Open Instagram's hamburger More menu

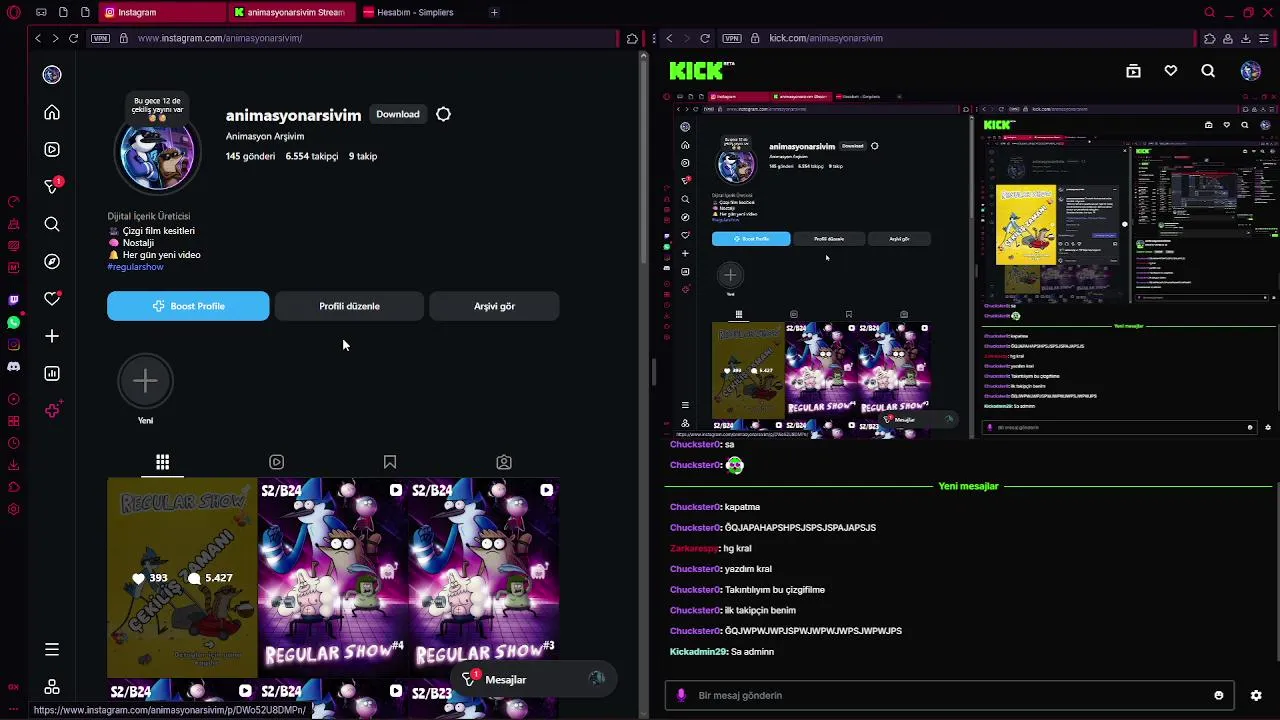52,649
